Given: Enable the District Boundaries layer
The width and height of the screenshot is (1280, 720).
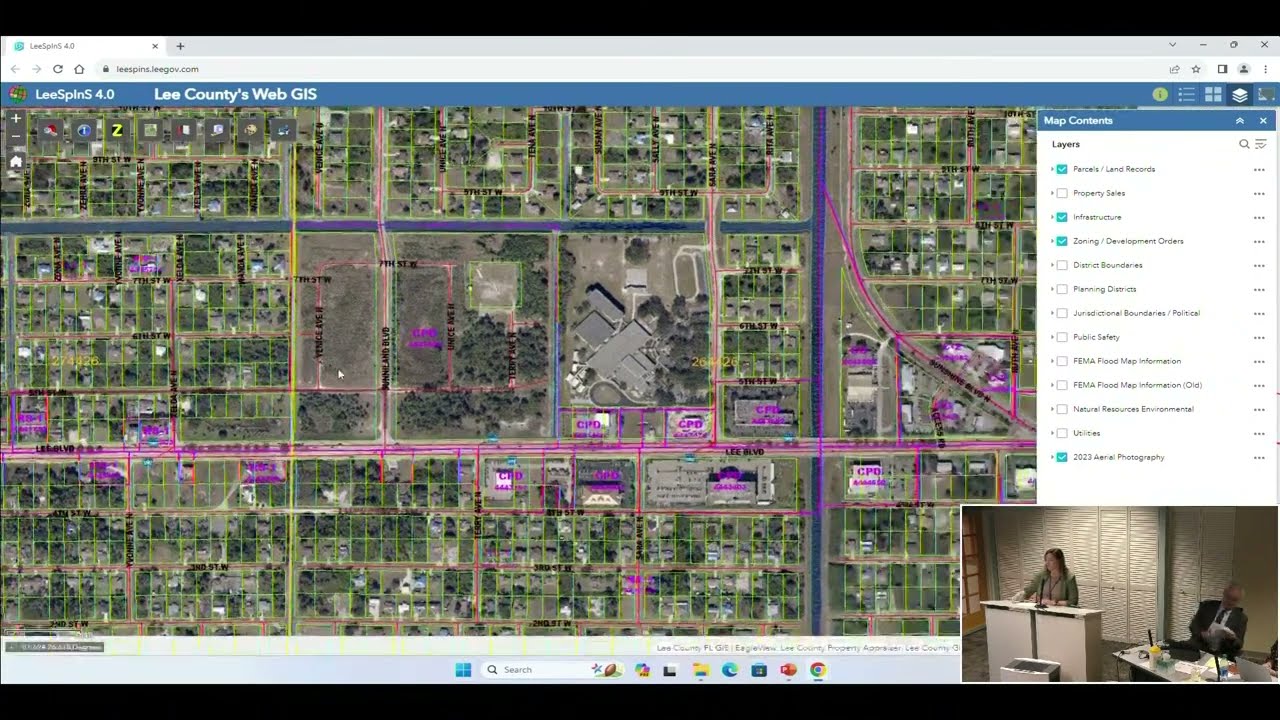Looking at the screenshot, I should pyautogui.click(x=1062, y=265).
